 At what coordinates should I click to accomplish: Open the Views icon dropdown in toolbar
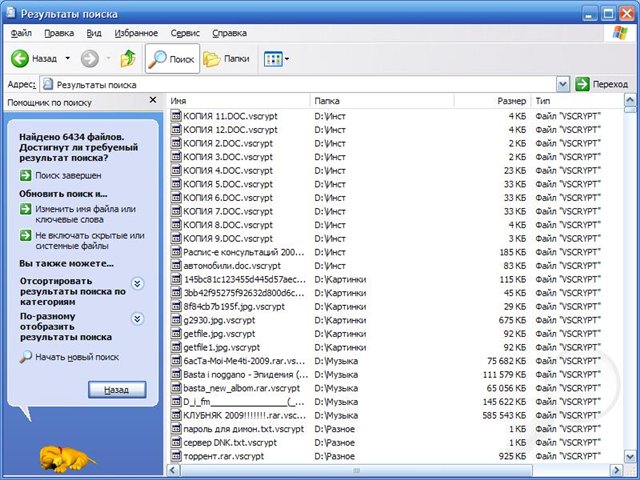276,59
